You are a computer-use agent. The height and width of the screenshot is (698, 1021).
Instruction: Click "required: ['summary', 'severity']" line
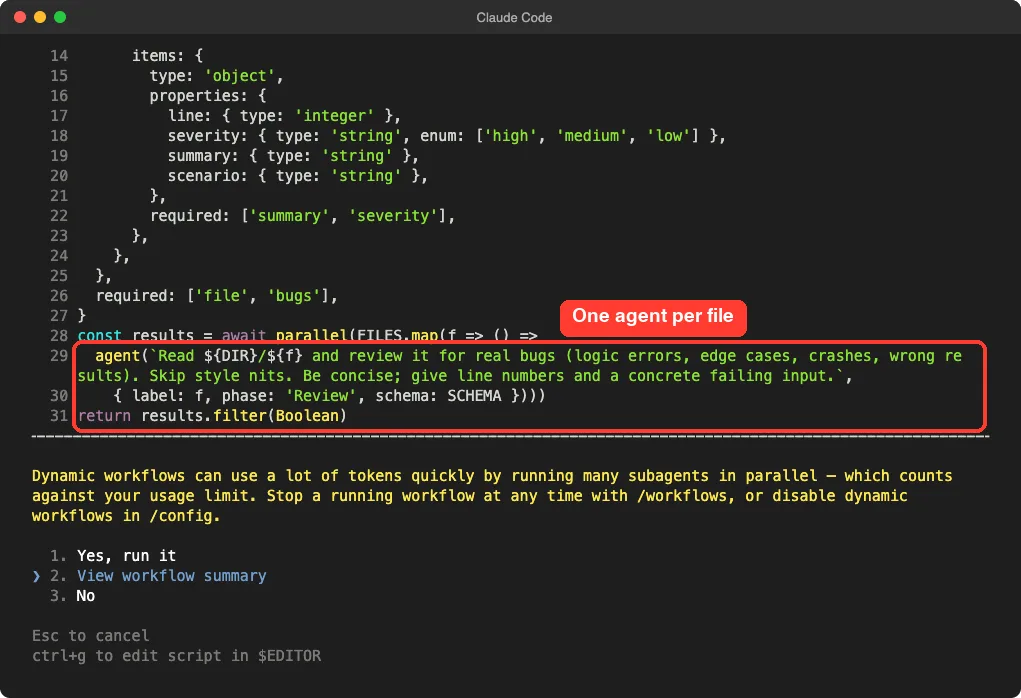pos(302,216)
